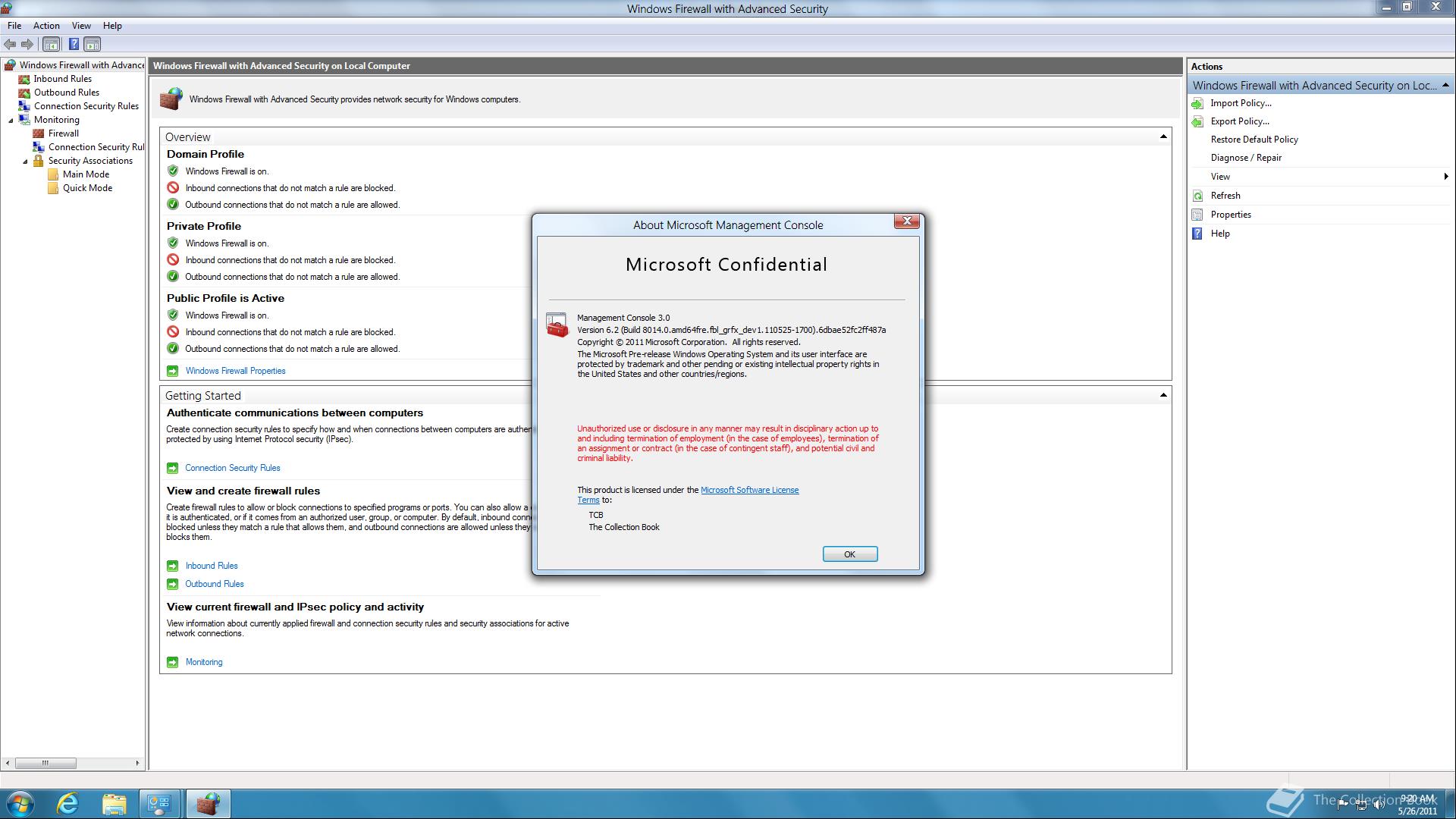Select Connection Security Rules under Monitoring
1456x819 pixels.
coord(96,147)
